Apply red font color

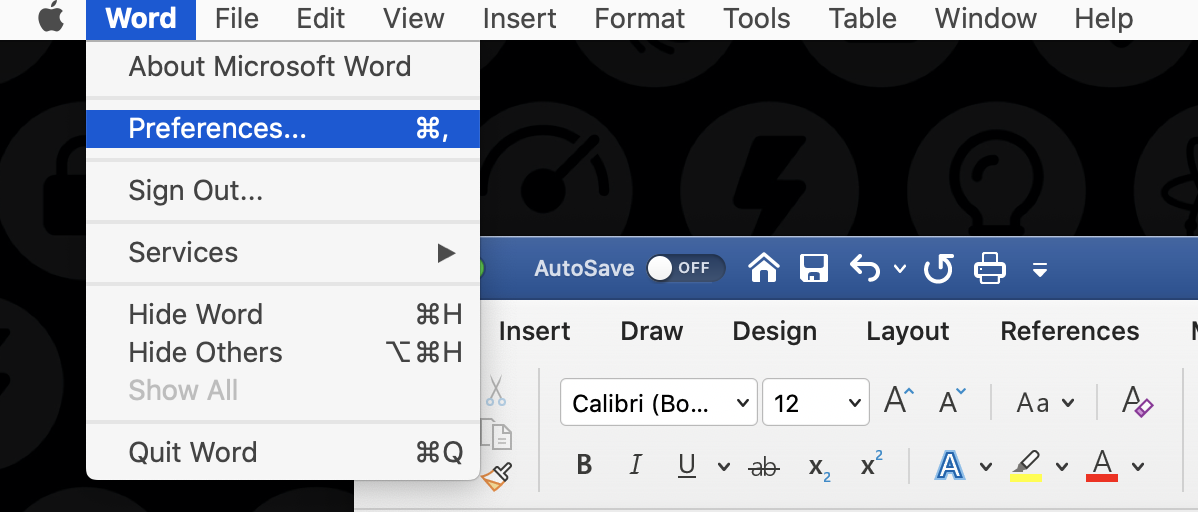pos(1102,465)
